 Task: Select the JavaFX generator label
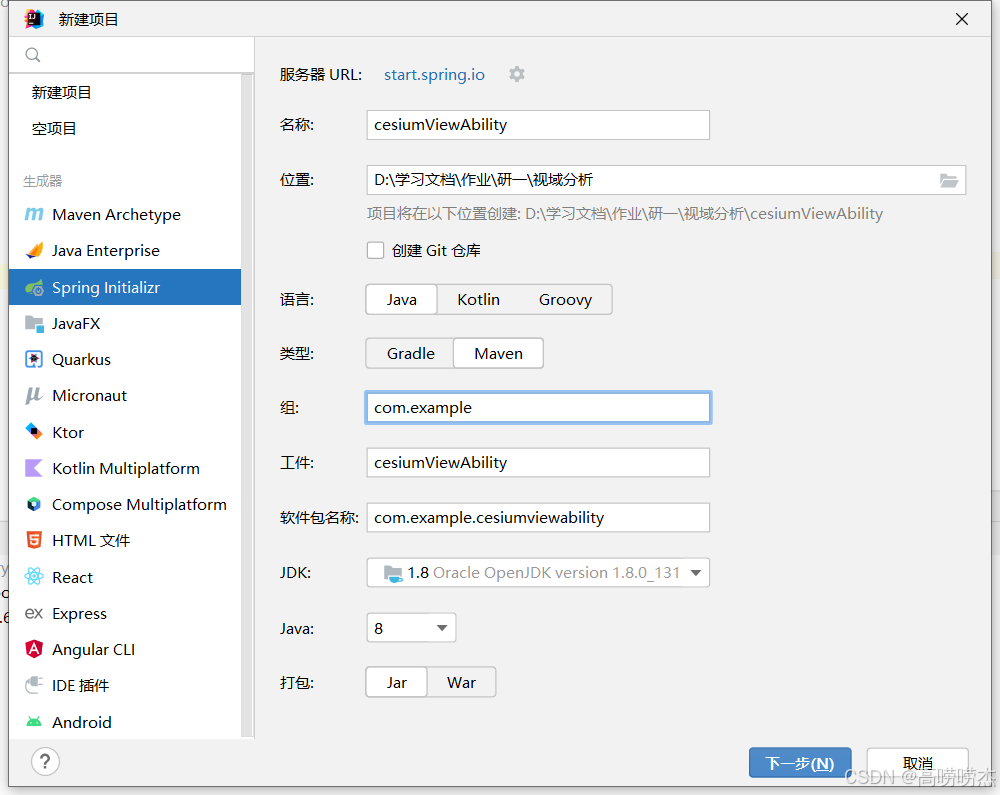click(76, 324)
